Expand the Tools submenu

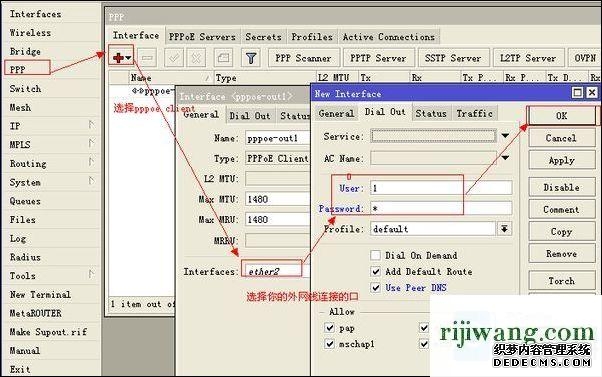tap(91, 274)
